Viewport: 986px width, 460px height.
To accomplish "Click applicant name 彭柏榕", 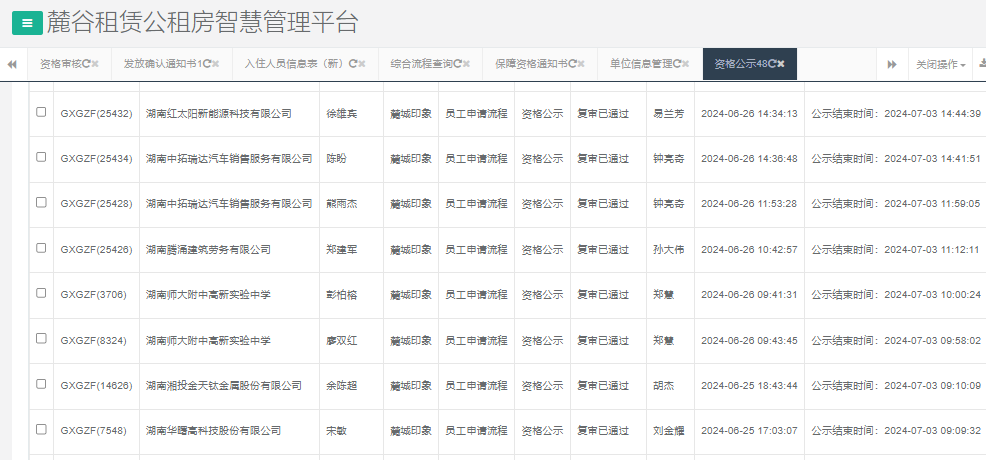I will click(x=341, y=295).
